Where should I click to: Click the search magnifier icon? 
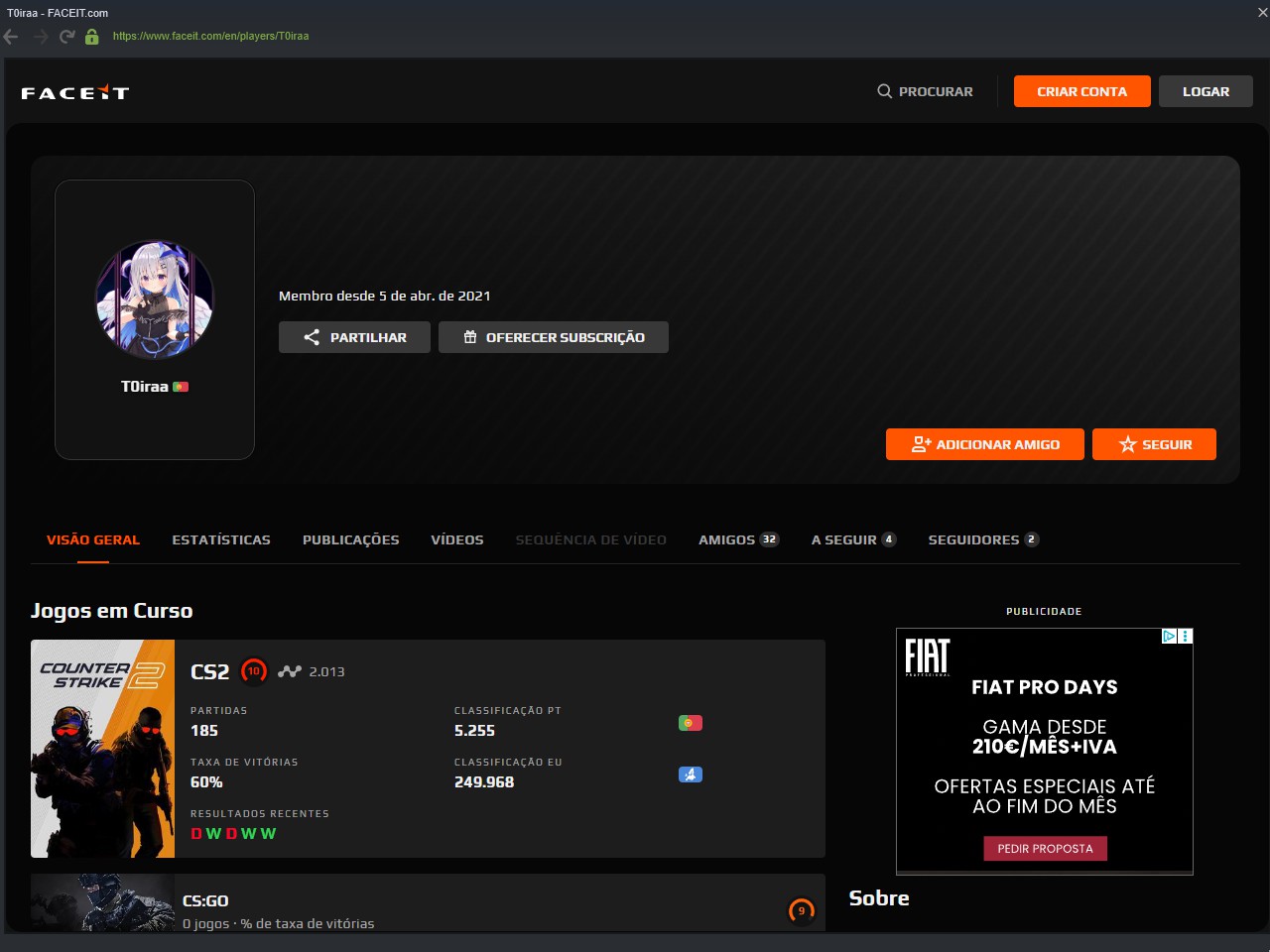click(885, 91)
